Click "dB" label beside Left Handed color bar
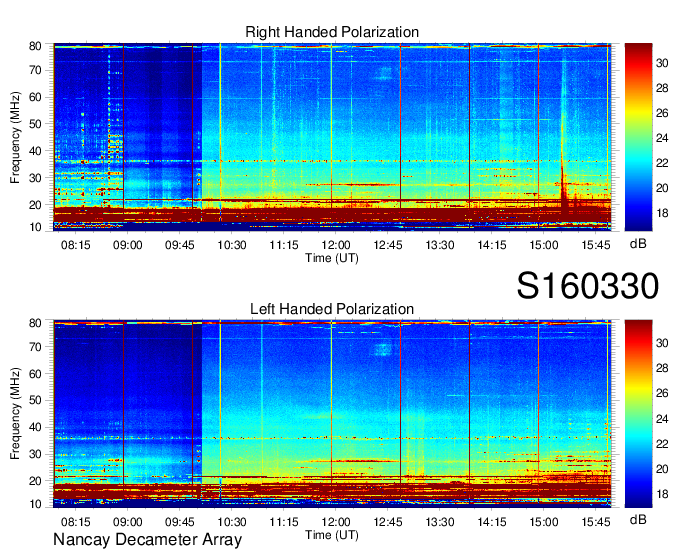 (x=638, y=519)
